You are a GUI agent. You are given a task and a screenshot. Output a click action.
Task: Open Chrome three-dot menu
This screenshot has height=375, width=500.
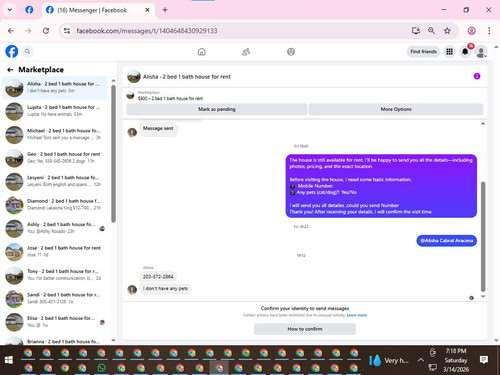point(489,31)
